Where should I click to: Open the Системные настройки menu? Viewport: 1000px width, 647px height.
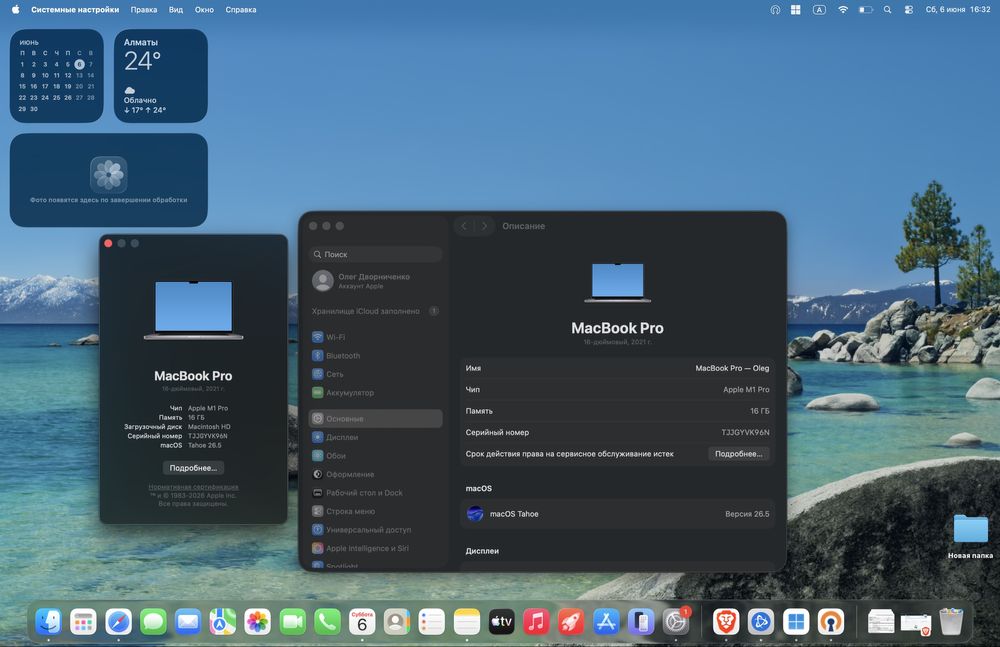click(75, 10)
